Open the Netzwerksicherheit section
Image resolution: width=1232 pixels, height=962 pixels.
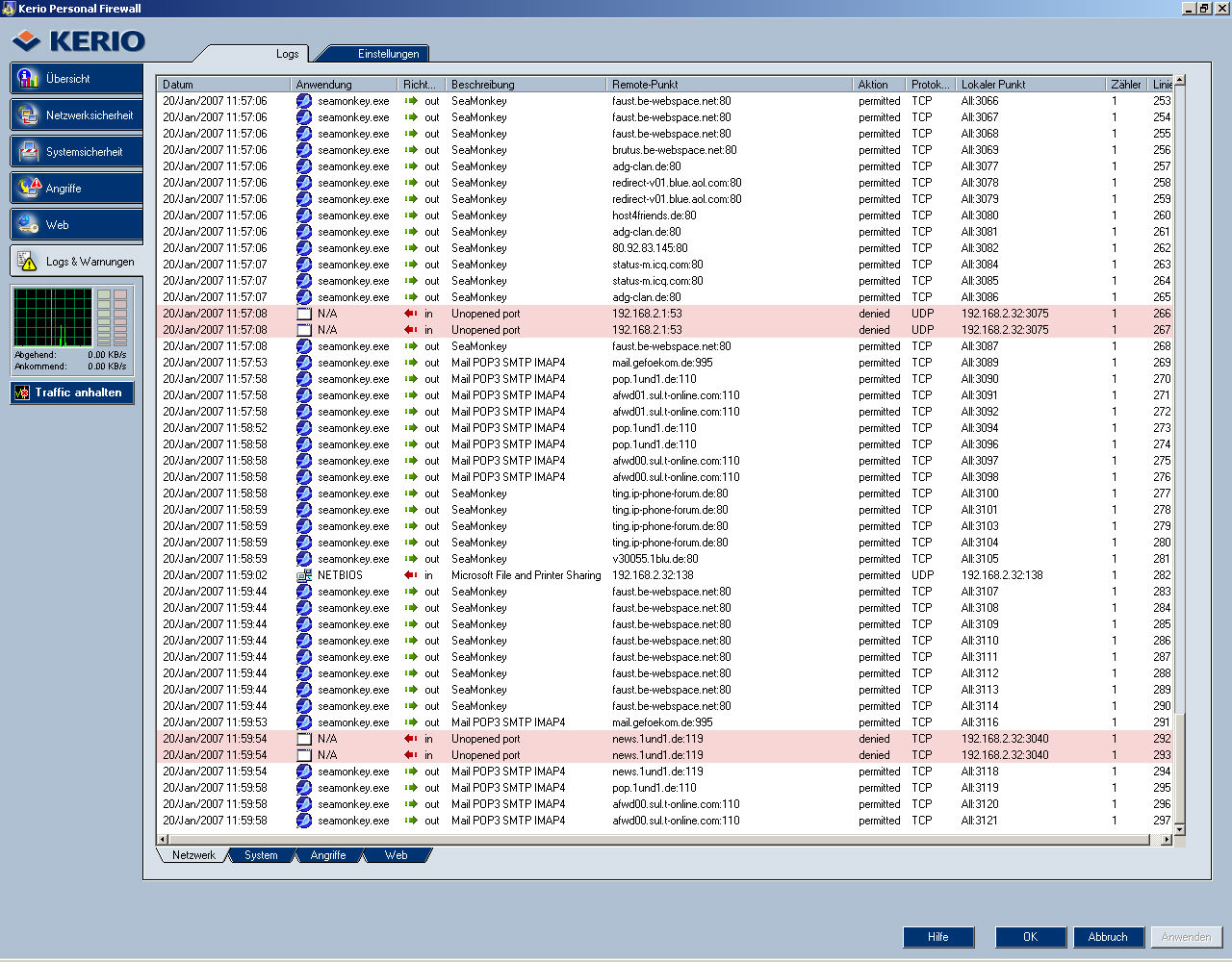pos(77,115)
